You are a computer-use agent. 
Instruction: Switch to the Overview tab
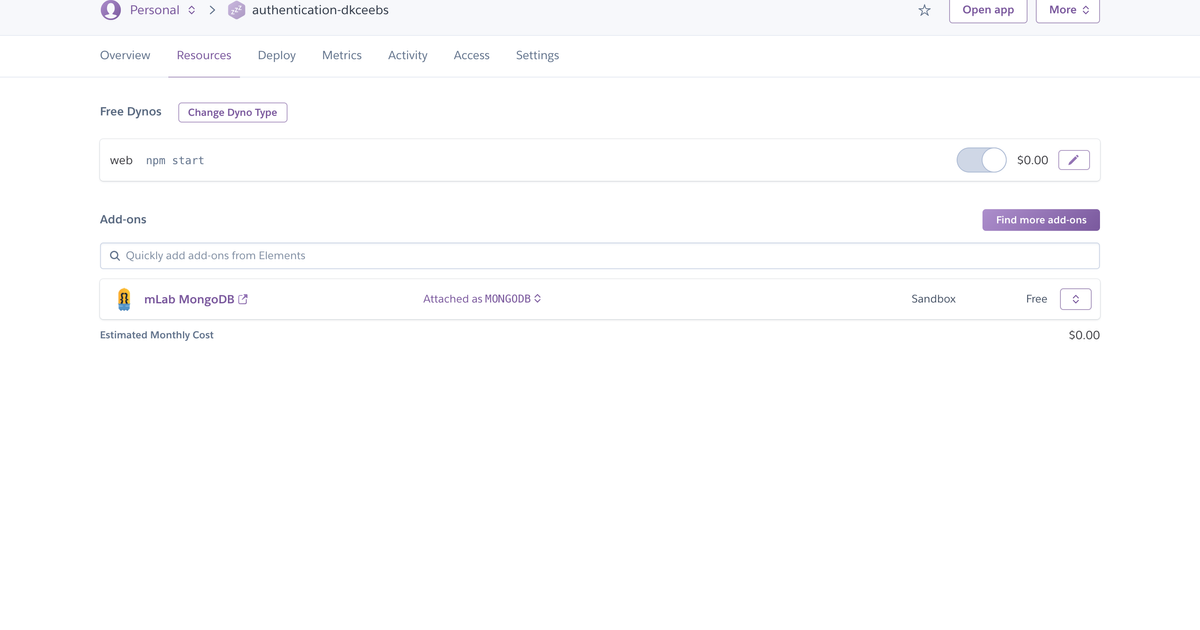pos(125,55)
